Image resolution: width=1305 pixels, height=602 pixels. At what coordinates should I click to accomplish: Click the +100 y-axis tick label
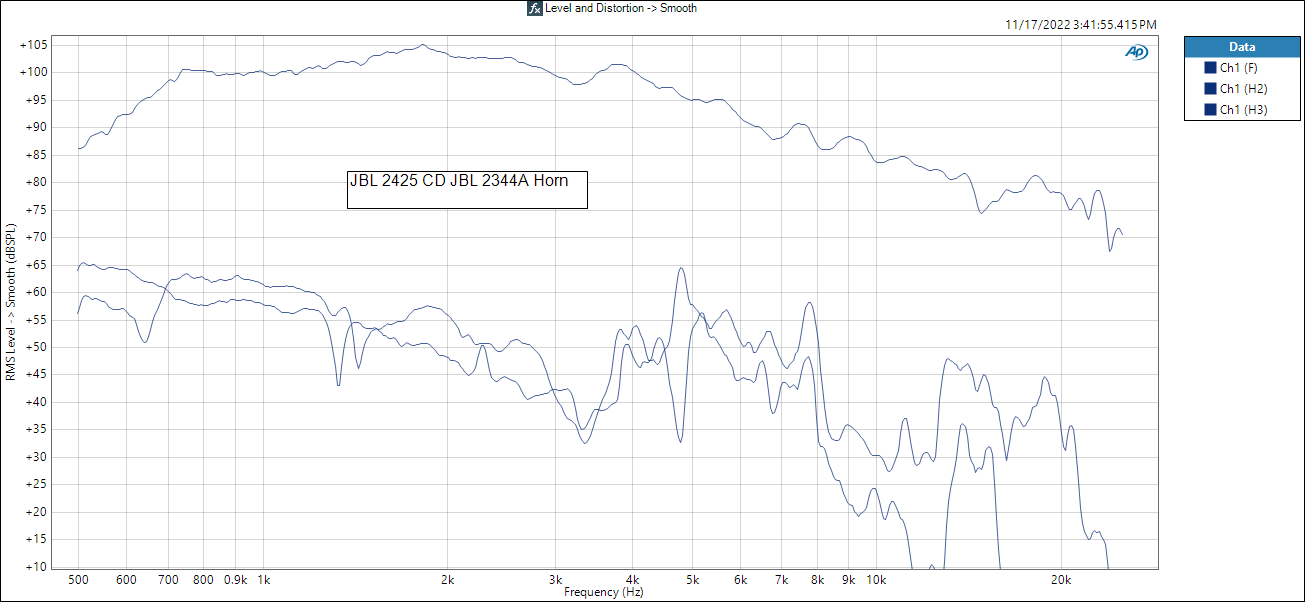(x=33, y=72)
